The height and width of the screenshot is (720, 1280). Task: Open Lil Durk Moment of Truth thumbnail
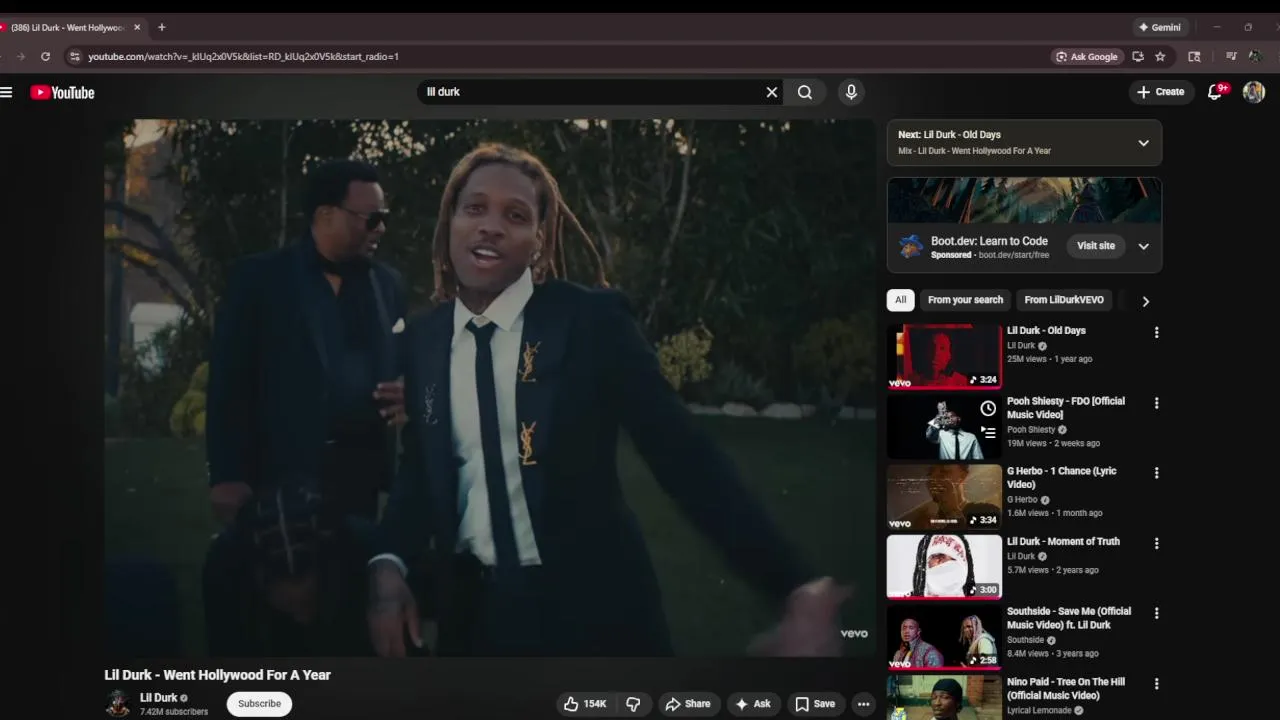click(x=944, y=567)
